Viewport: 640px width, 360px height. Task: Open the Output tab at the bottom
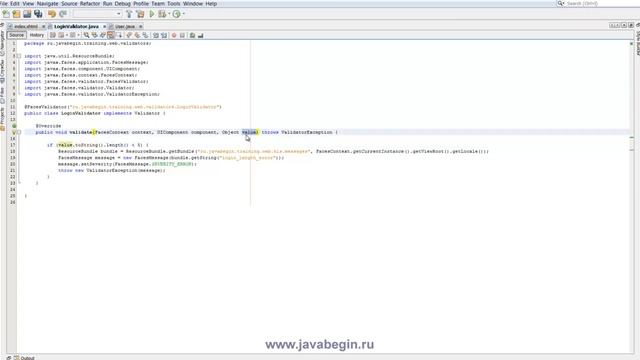point(24,358)
